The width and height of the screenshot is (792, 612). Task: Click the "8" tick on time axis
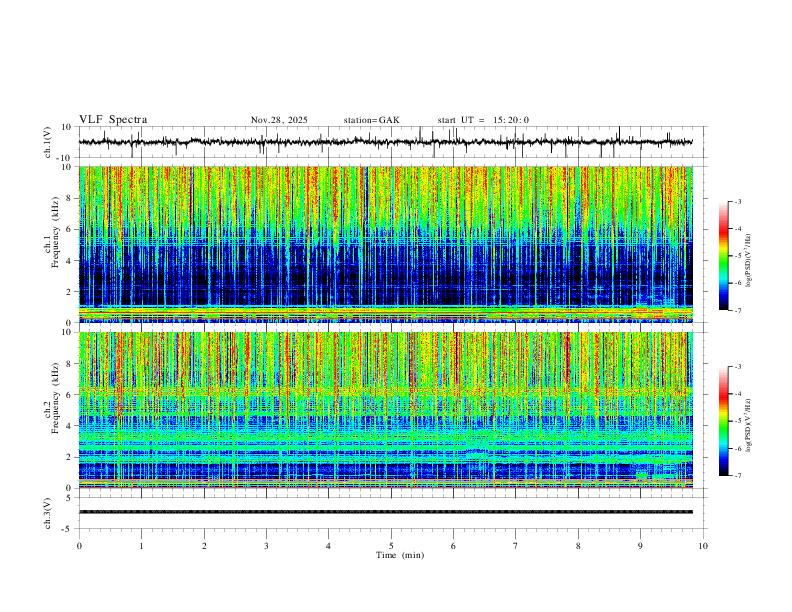click(x=578, y=546)
